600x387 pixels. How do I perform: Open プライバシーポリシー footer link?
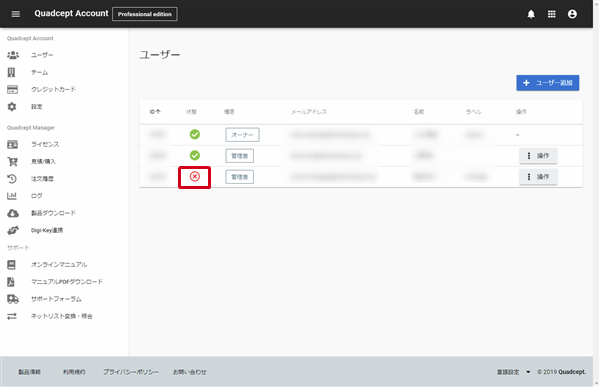tap(131, 372)
